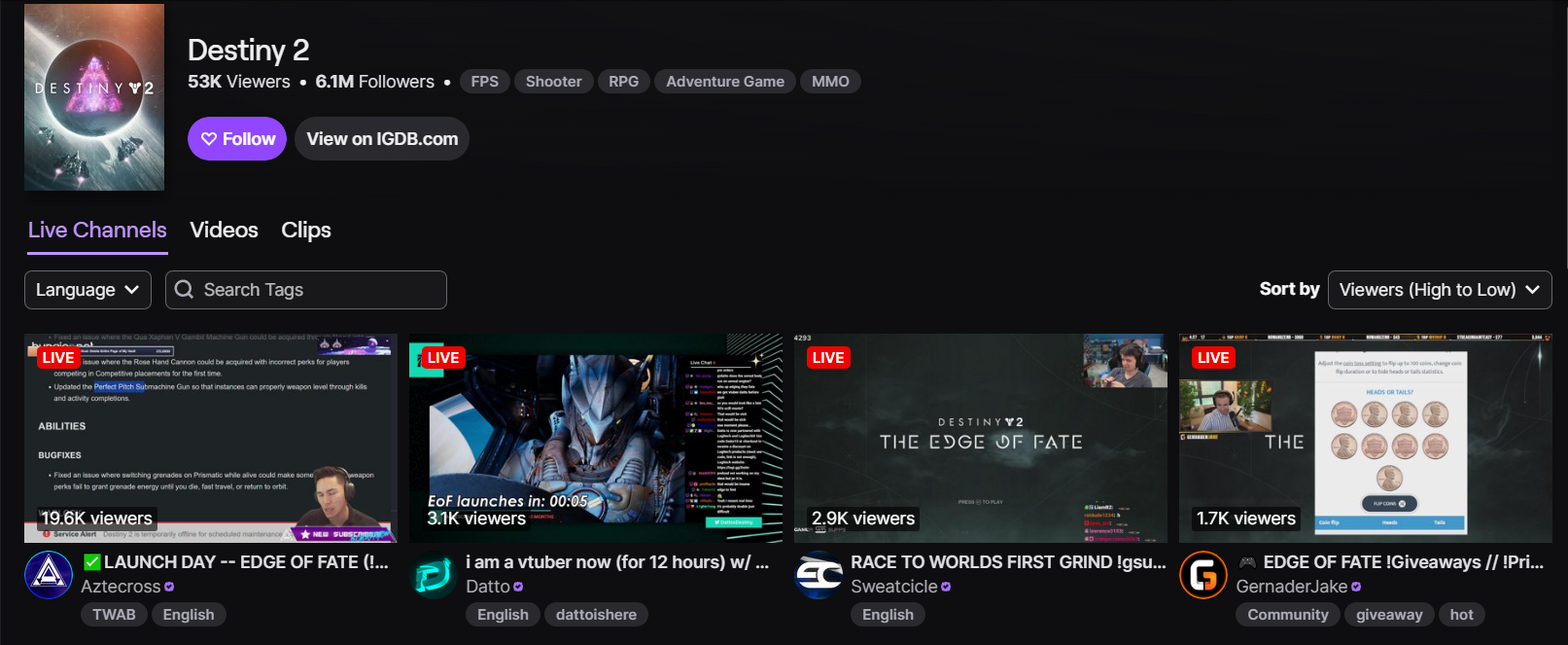Viewport: 1568px width, 645px height.
Task: Focus the Search Tags field
Action: tap(306, 290)
